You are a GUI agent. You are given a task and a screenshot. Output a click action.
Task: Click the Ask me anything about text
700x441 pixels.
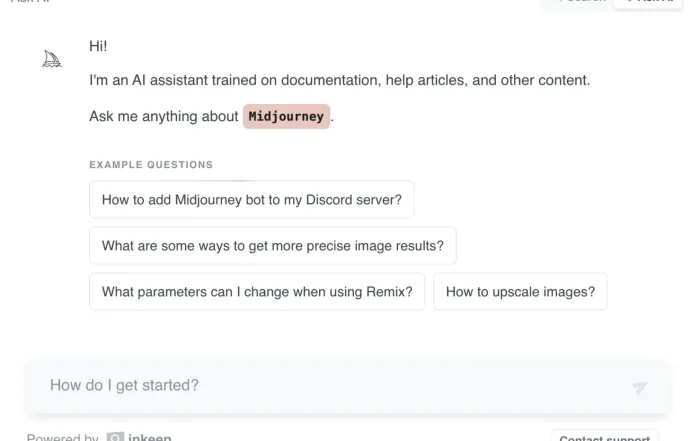click(164, 116)
